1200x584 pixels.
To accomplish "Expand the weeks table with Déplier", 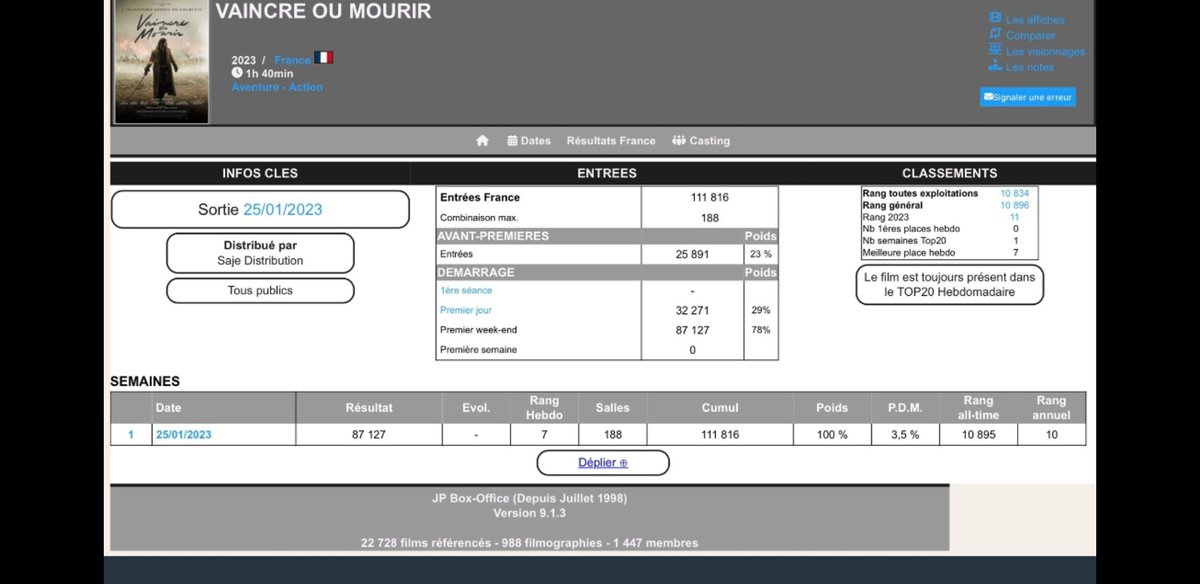I will 603,463.
